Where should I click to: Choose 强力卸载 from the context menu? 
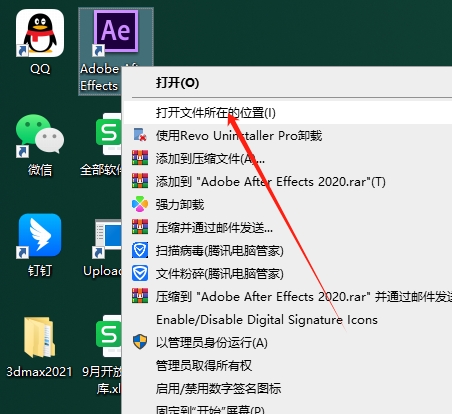coord(288,204)
